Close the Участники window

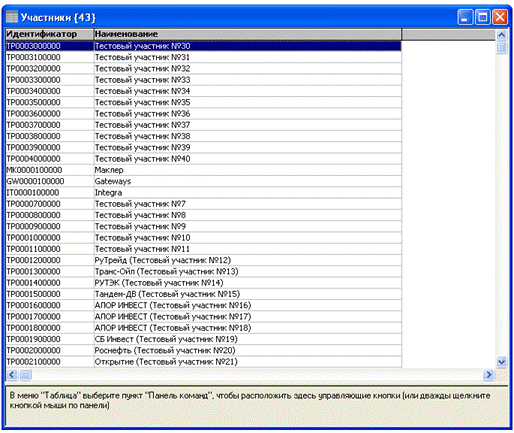point(500,17)
